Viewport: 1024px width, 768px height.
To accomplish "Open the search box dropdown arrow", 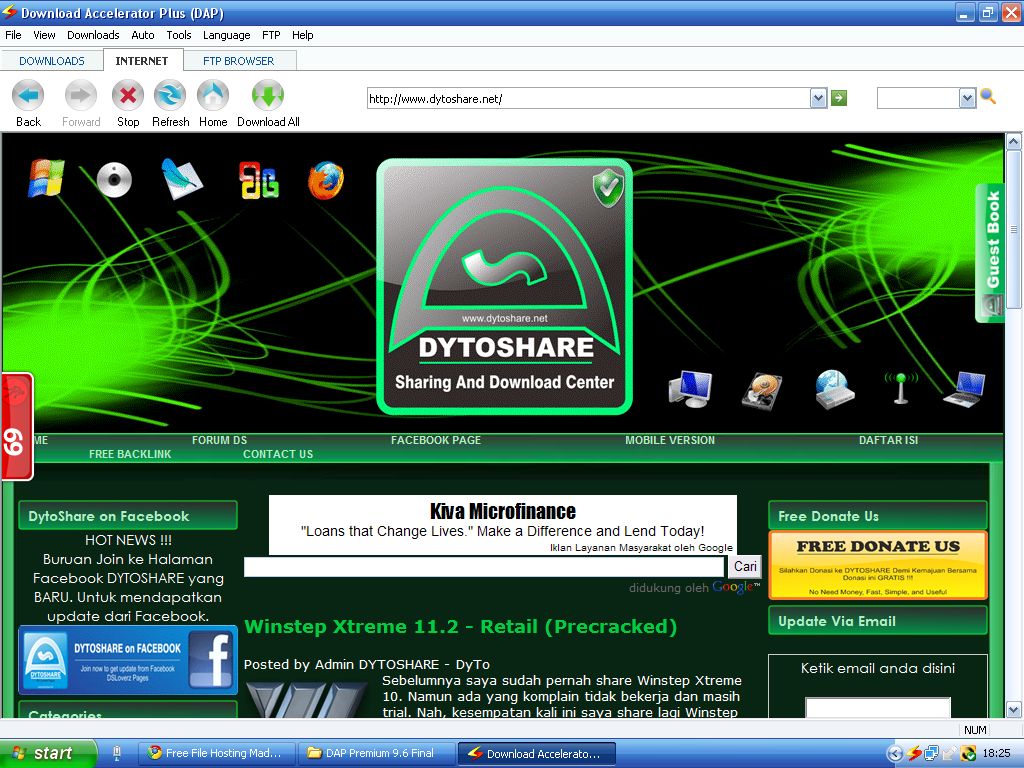I will tap(967, 99).
